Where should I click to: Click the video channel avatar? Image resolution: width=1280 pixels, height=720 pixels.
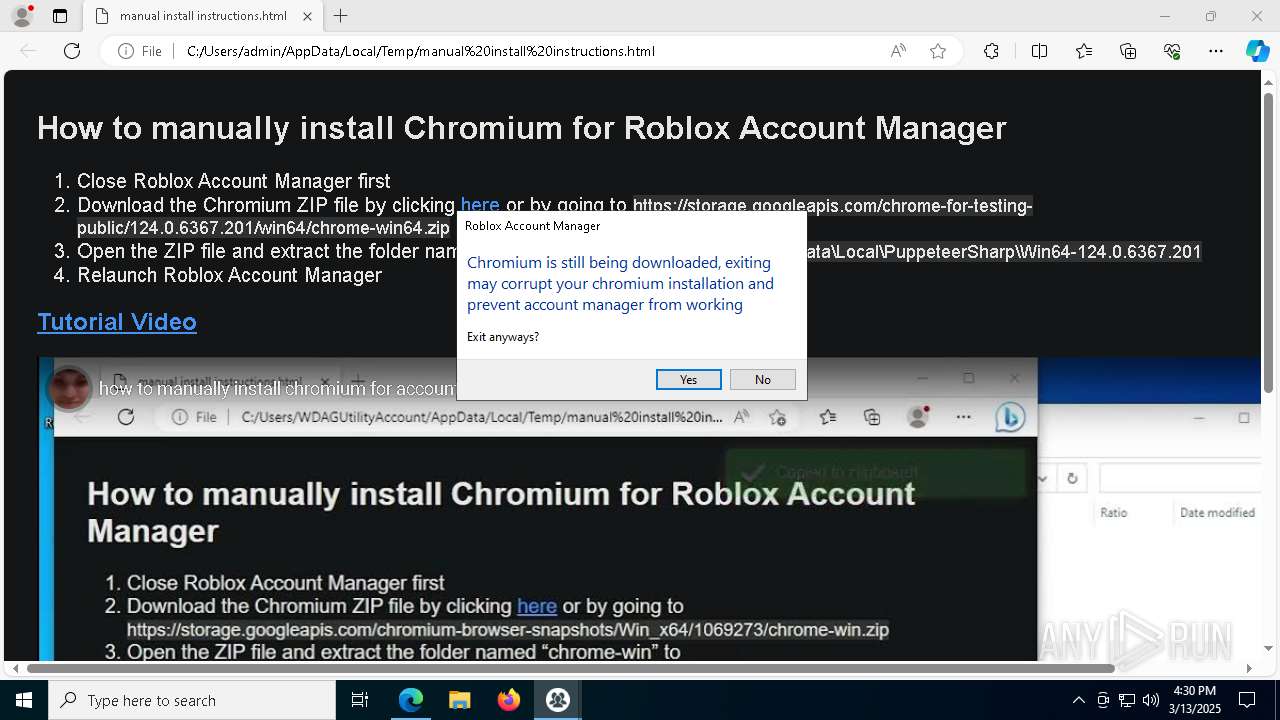pos(69,389)
